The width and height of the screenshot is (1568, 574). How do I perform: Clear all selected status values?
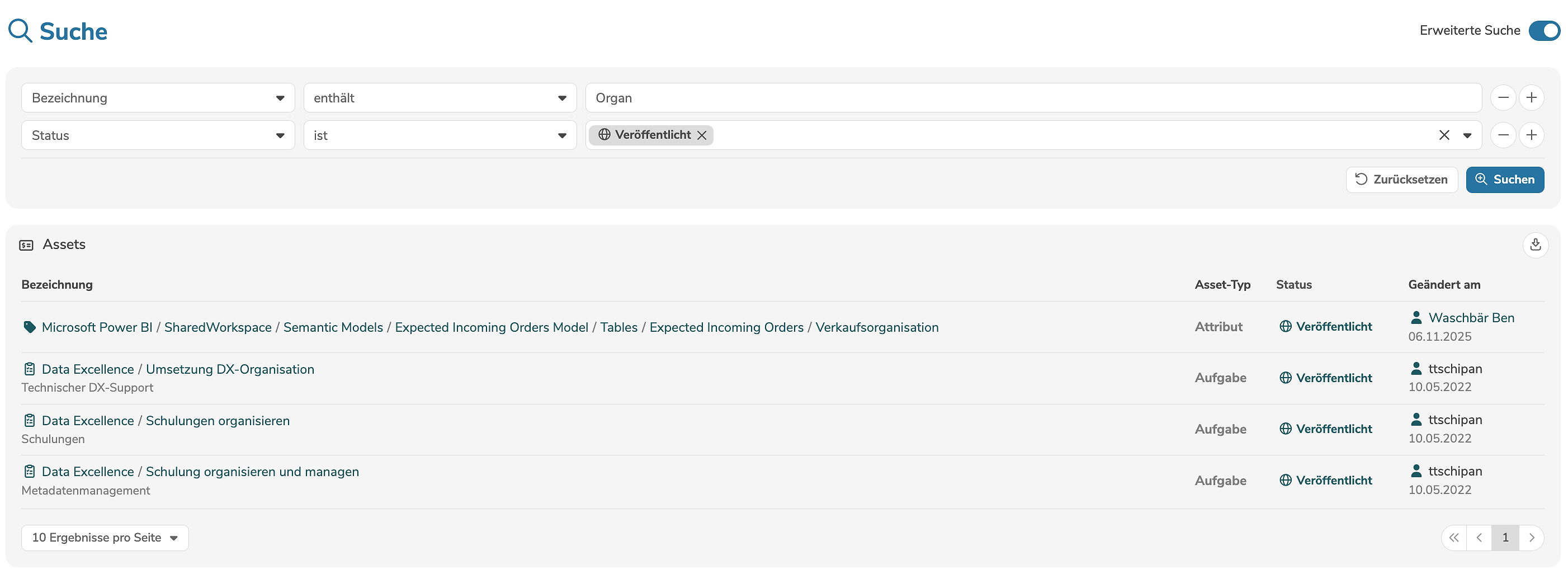coord(1444,135)
